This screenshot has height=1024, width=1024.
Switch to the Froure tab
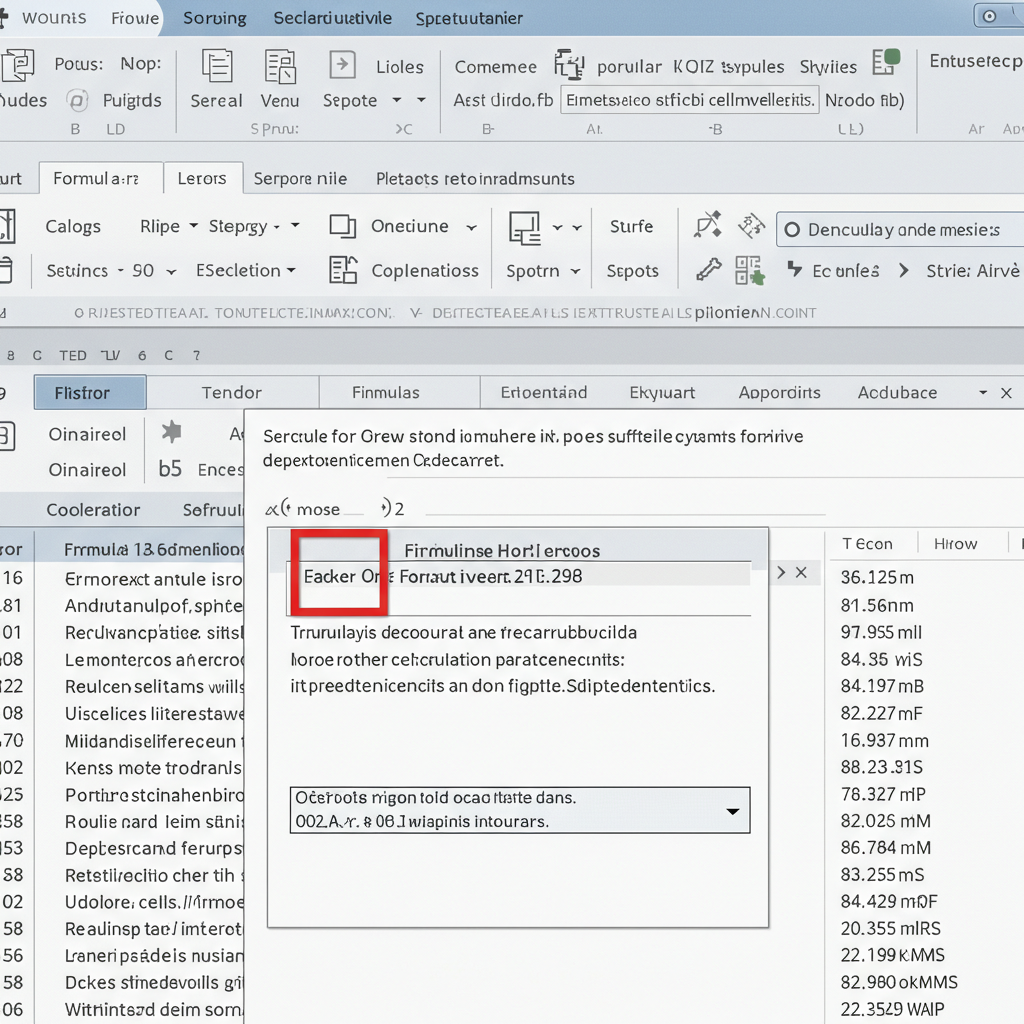click(x=135, y=18)
